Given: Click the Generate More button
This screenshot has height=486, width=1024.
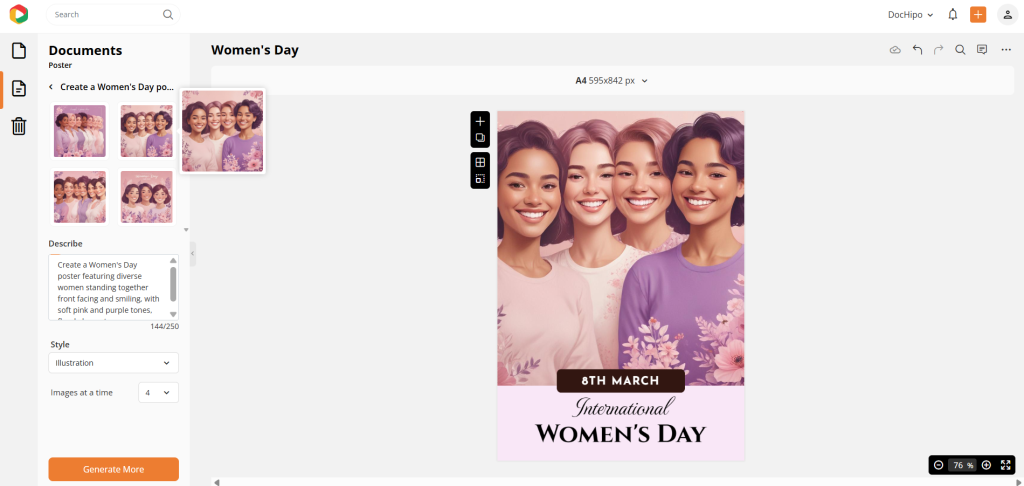Looking at the screenshot, I should pos(114,469).
